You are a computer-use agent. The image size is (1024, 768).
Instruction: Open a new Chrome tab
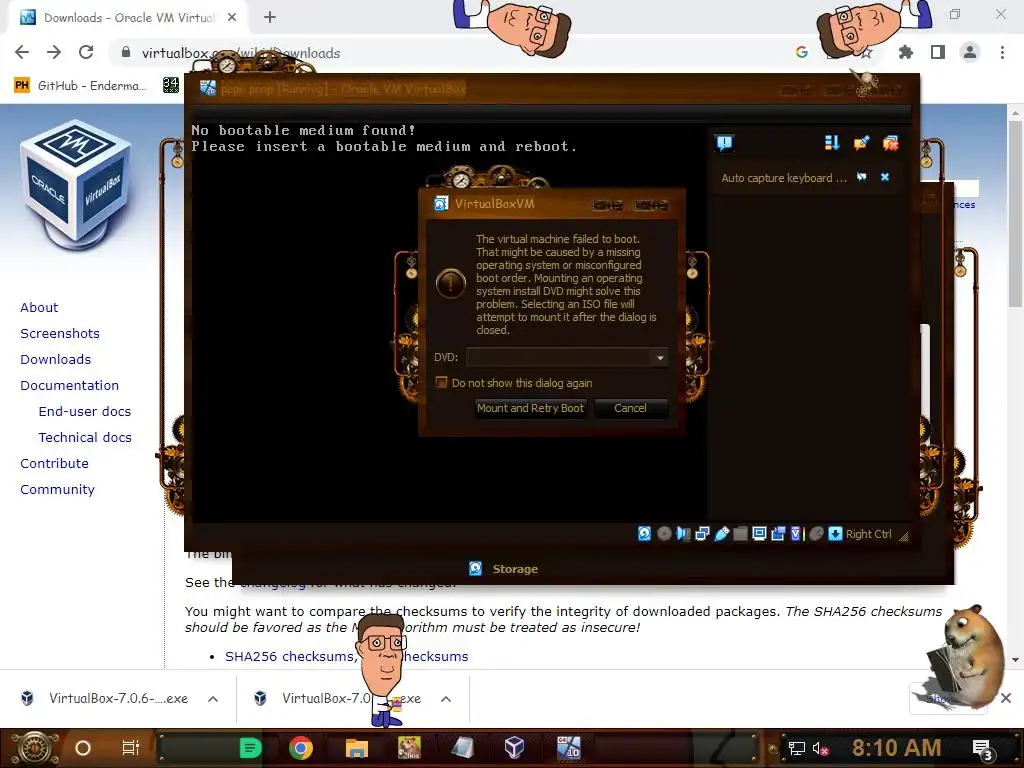coord(270,18)
